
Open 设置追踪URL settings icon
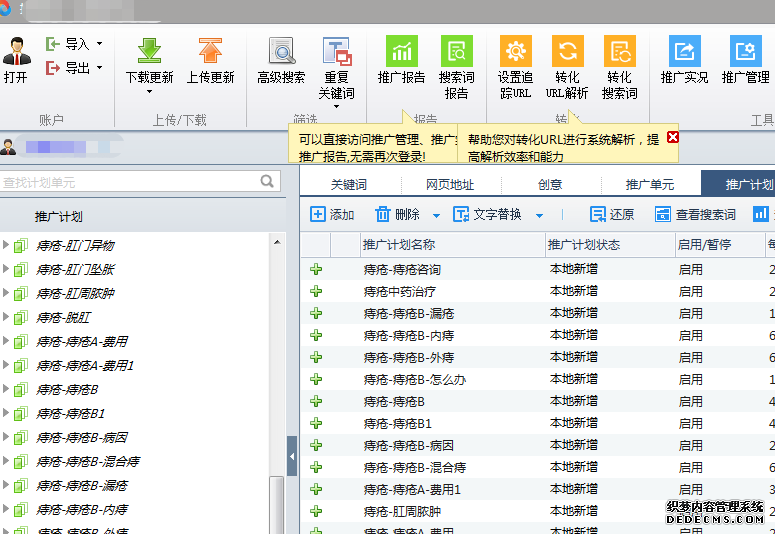pos(515,52)
